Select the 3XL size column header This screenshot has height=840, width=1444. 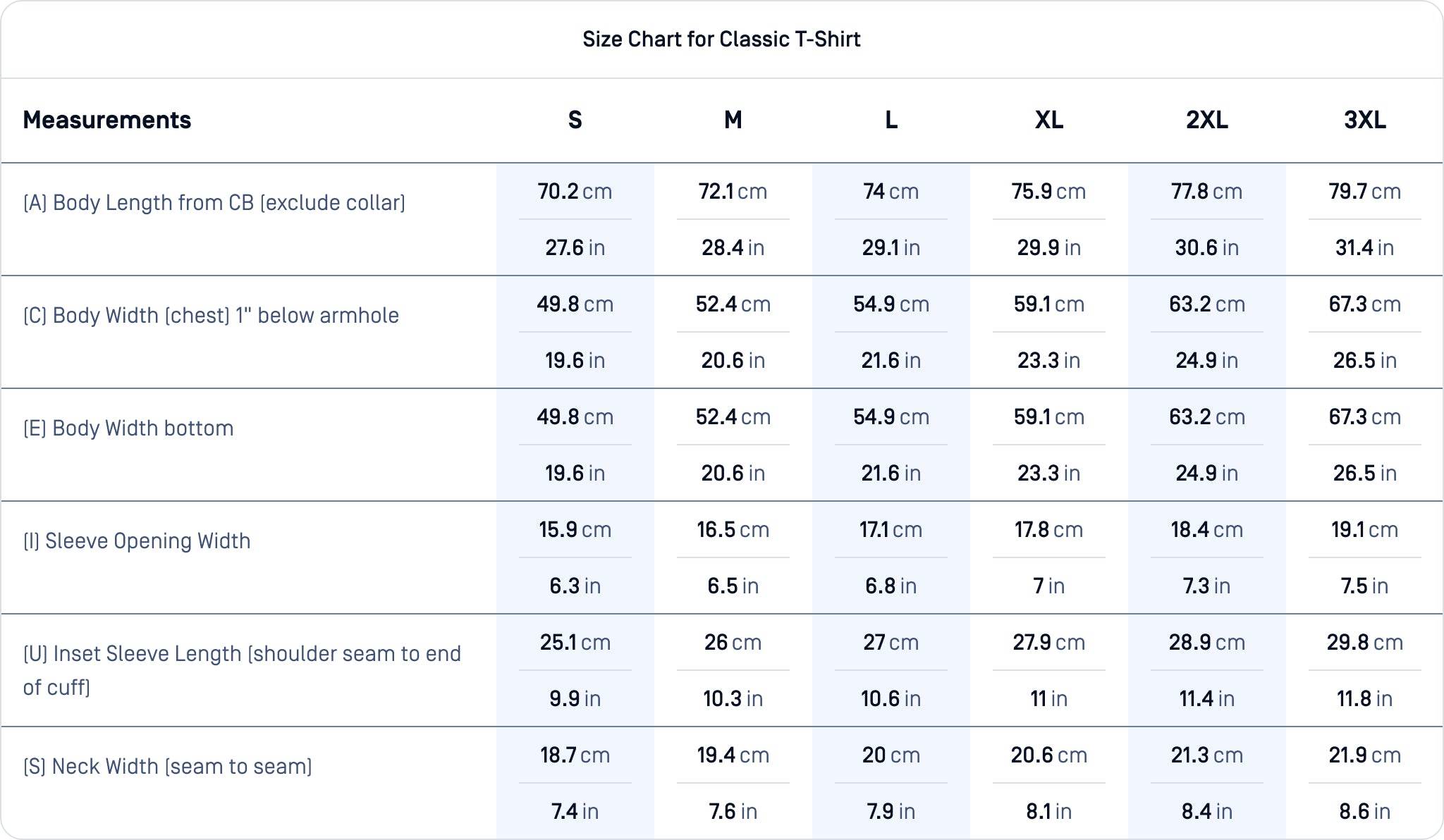[x=1365, y=121]
